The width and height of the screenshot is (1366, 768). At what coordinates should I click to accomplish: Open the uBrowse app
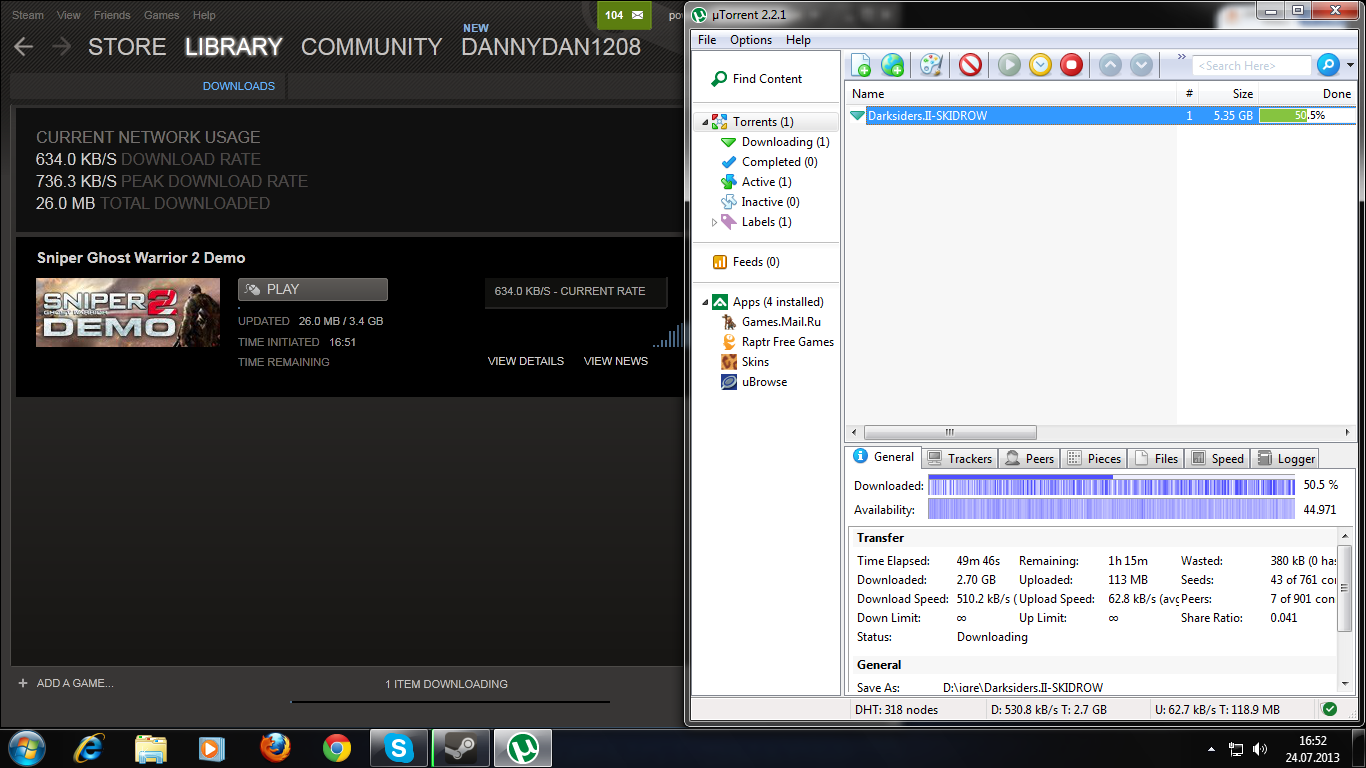764,382
